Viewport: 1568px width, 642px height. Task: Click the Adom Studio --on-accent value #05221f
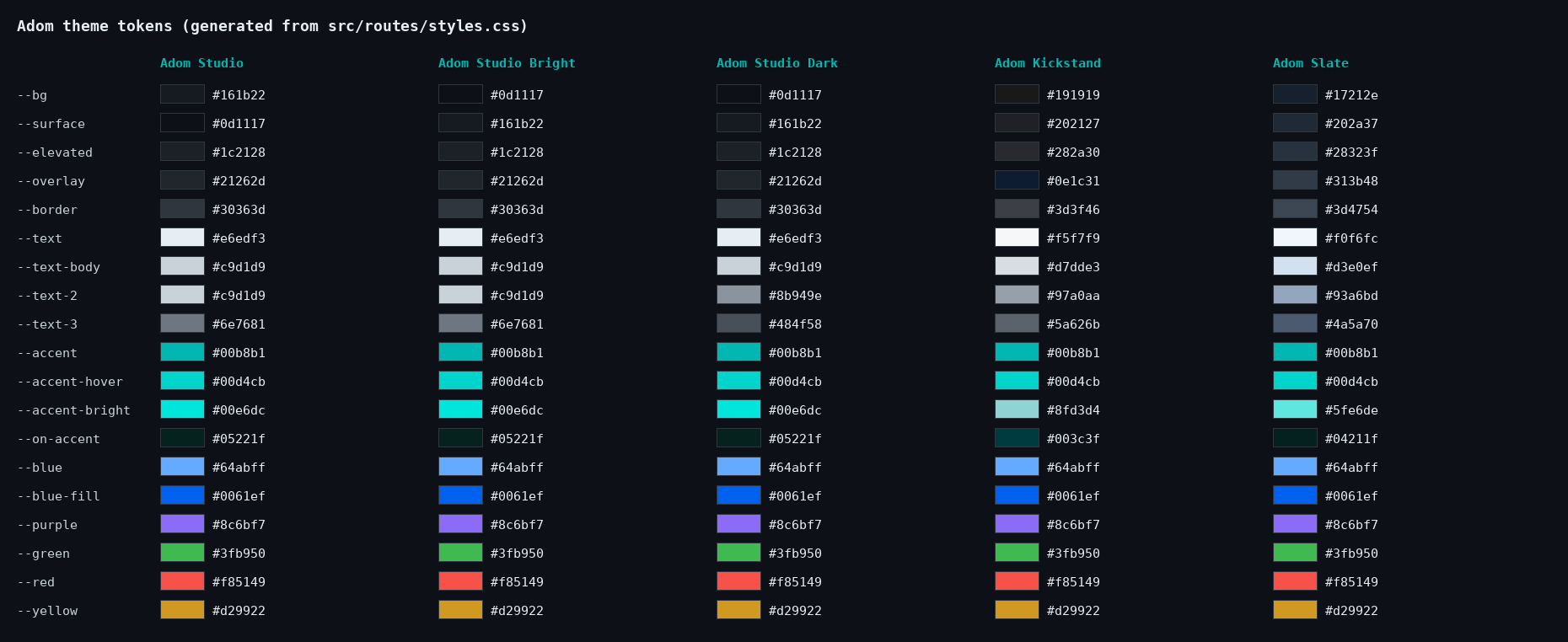tap(239, 439)
